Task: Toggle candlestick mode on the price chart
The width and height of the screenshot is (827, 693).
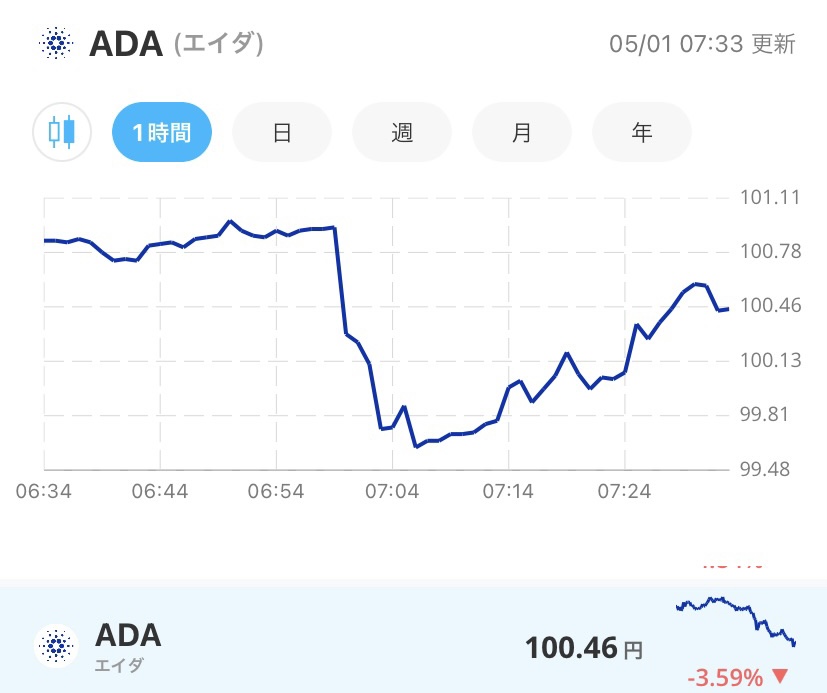Action: point(61,131)
